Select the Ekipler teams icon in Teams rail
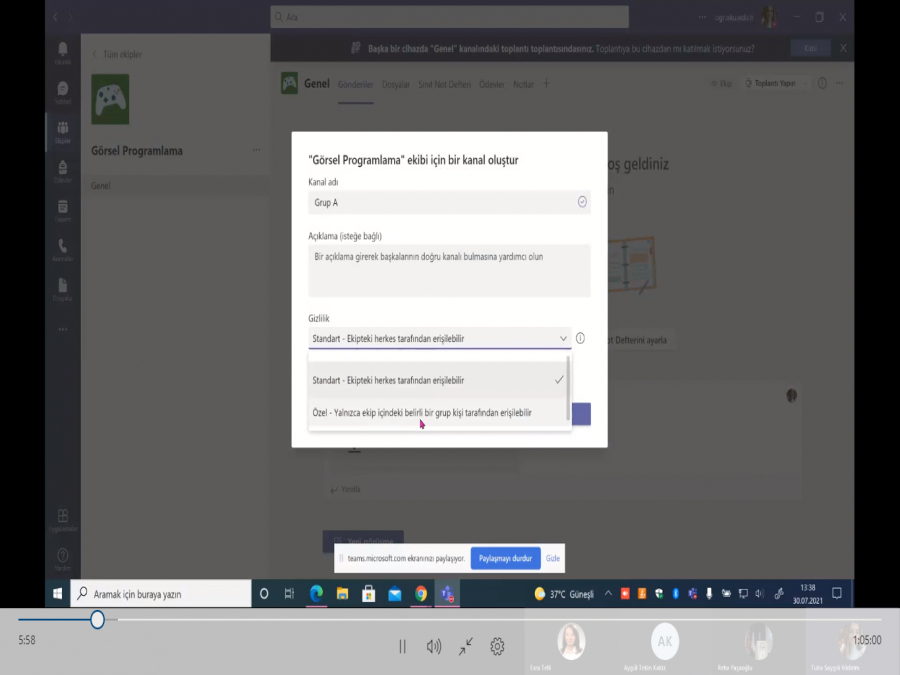Viewport: 900px width, 675px height. point(63,131)
